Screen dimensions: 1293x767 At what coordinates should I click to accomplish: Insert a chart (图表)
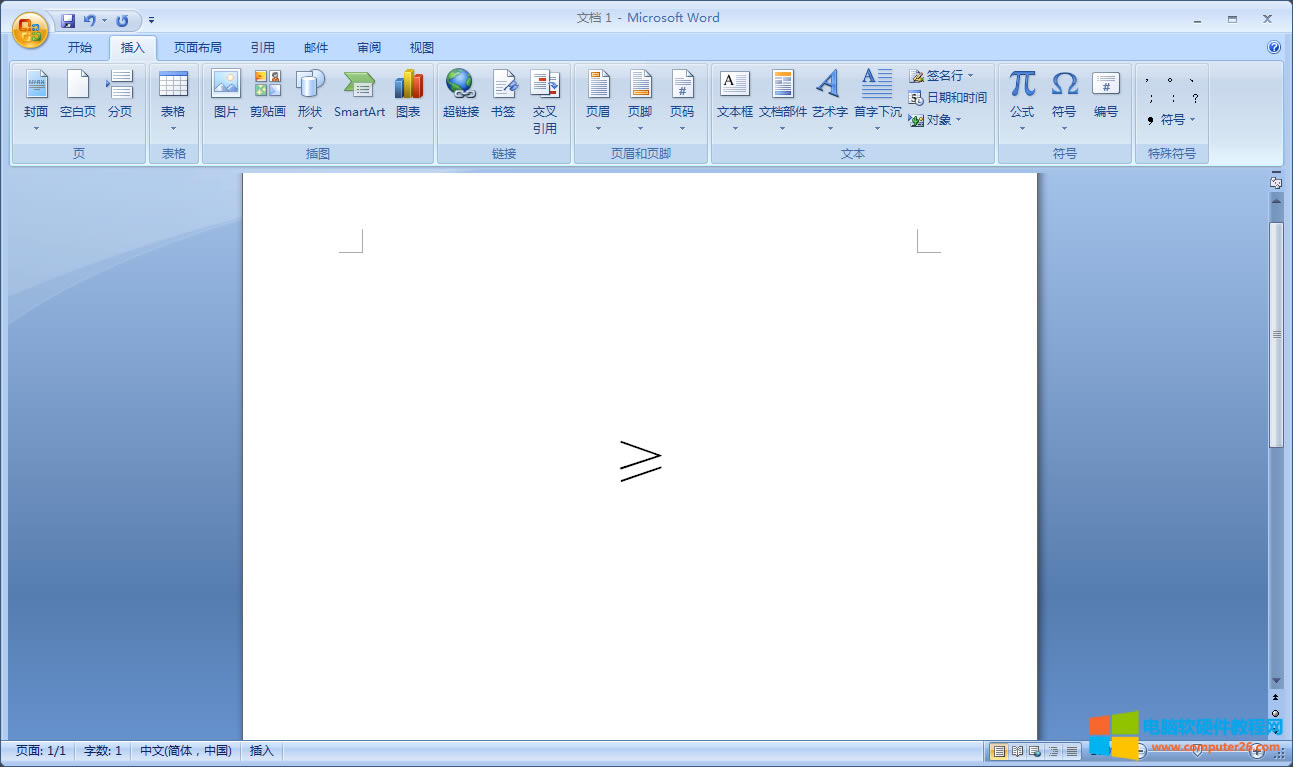point(408,95)
